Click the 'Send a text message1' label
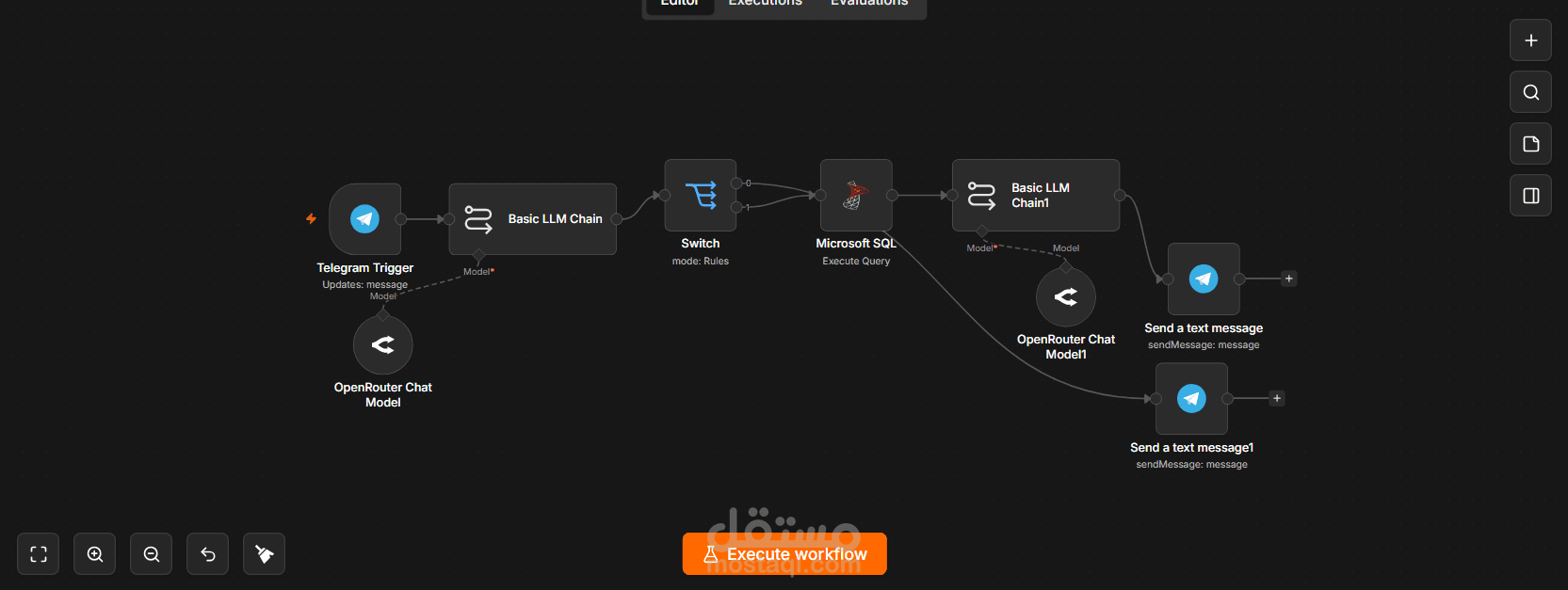This screenshot has height=590, width=1568. point(1192,448)
